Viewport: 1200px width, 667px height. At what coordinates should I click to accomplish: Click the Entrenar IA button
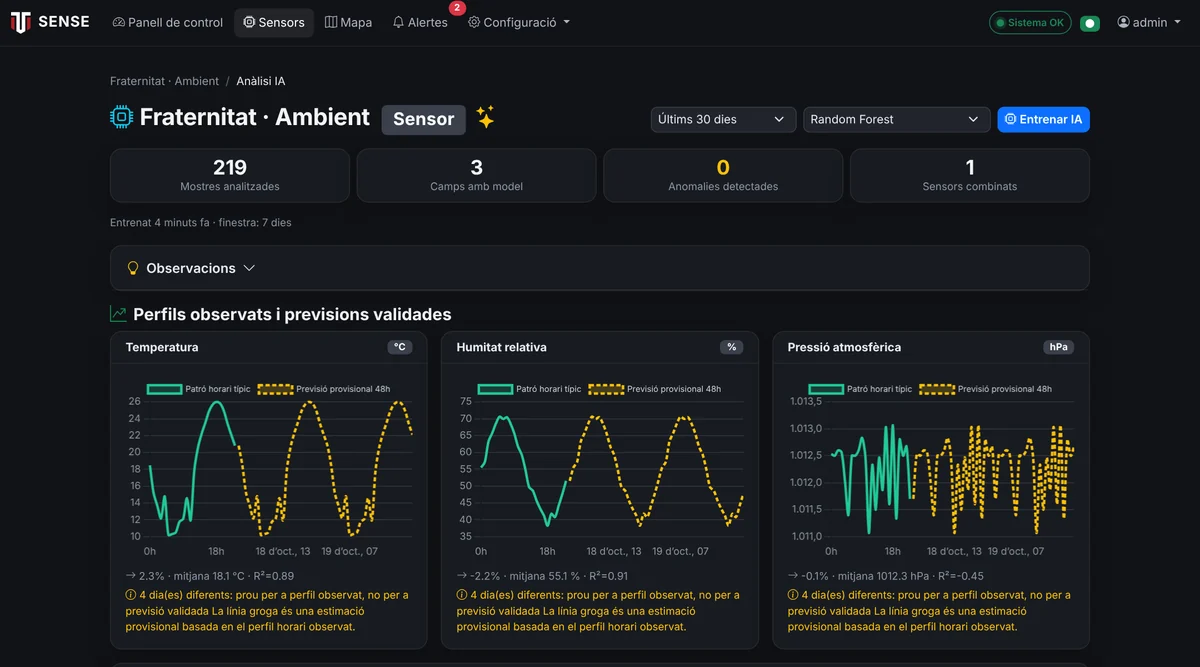coord(1043,119)
